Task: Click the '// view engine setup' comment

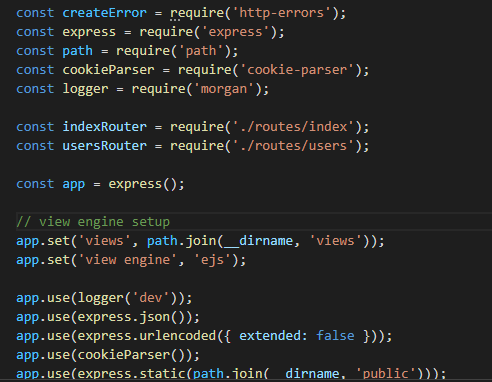Action: pos(93,222)
